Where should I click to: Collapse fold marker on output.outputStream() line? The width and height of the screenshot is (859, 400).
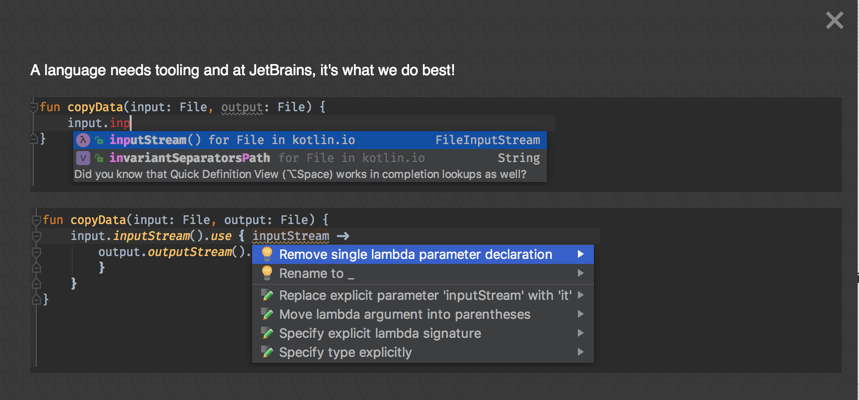pos(37,253)
